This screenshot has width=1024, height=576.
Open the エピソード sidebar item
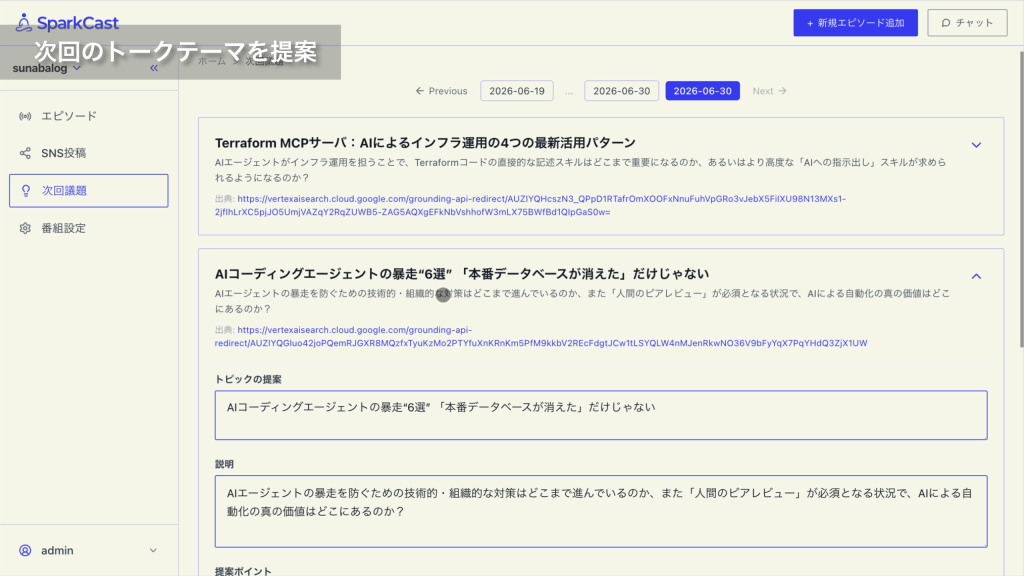(89, 116)
